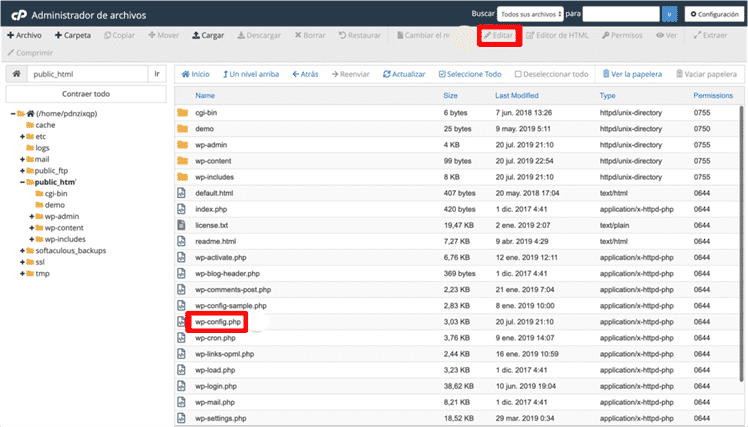Select the wp-settings.php file

click(221, 418)
